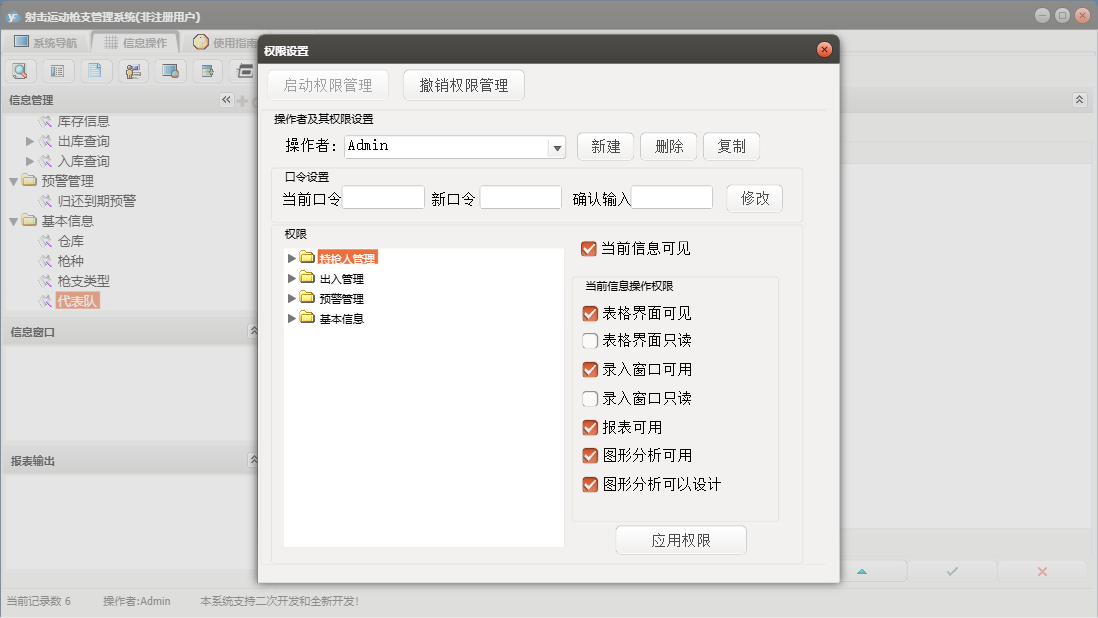This screenshot has height=618, width=1098.
Task: Click the red X icon at bottom right
Action: (x=1042, y=572)
